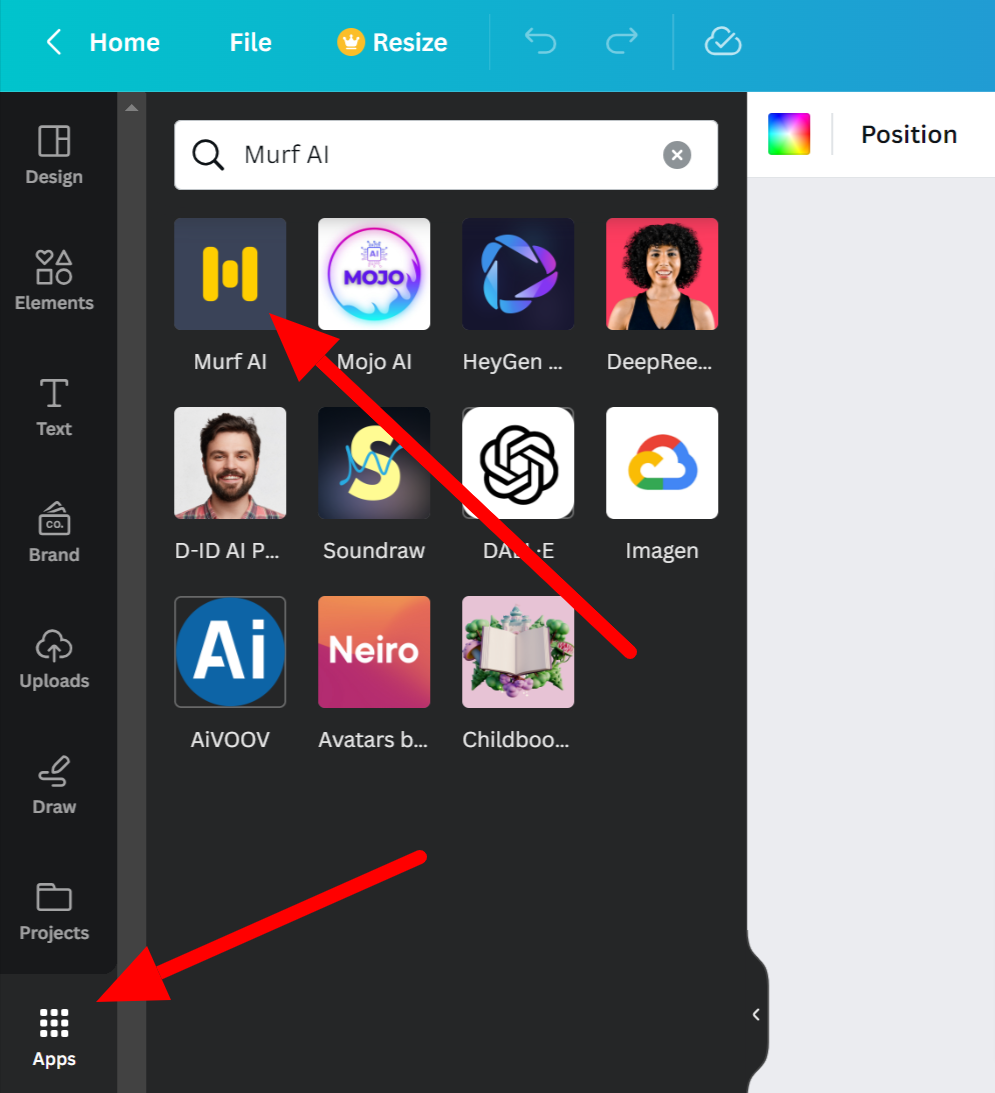
Task: Redo the last action
Action: point(622,42)
